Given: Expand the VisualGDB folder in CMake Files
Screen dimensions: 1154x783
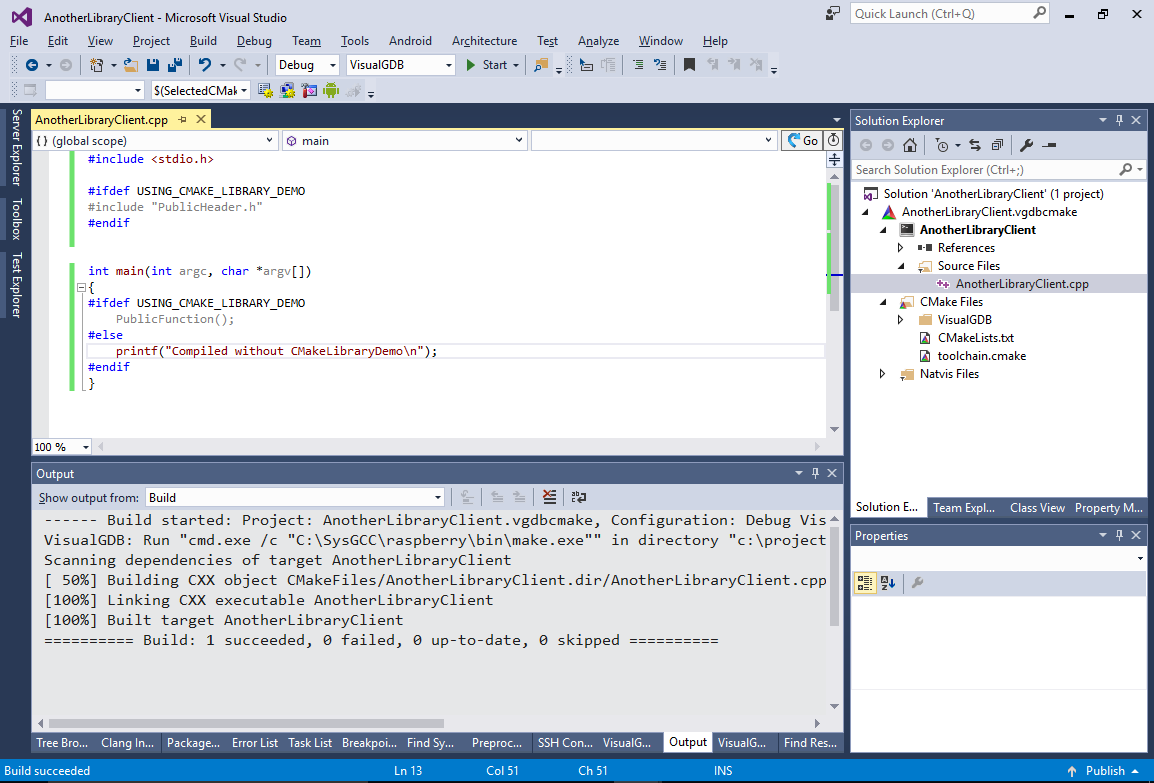Looking at the screenshot, I should pyautogui.click(x=900, y=320).
